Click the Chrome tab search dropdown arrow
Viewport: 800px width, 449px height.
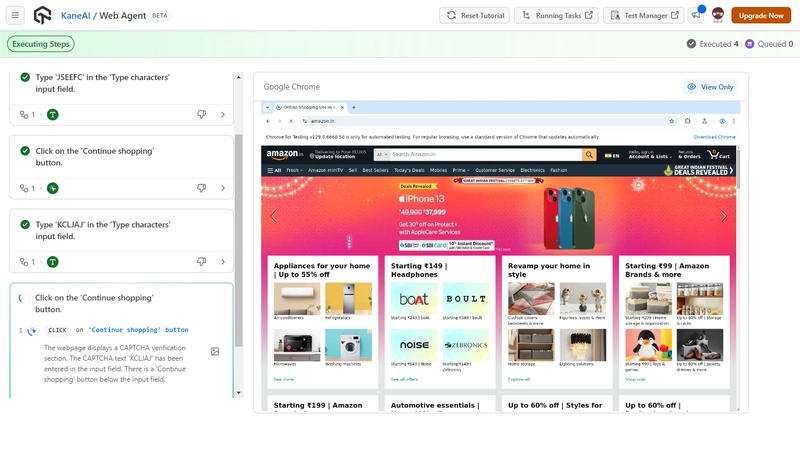[x=267, y=108]
